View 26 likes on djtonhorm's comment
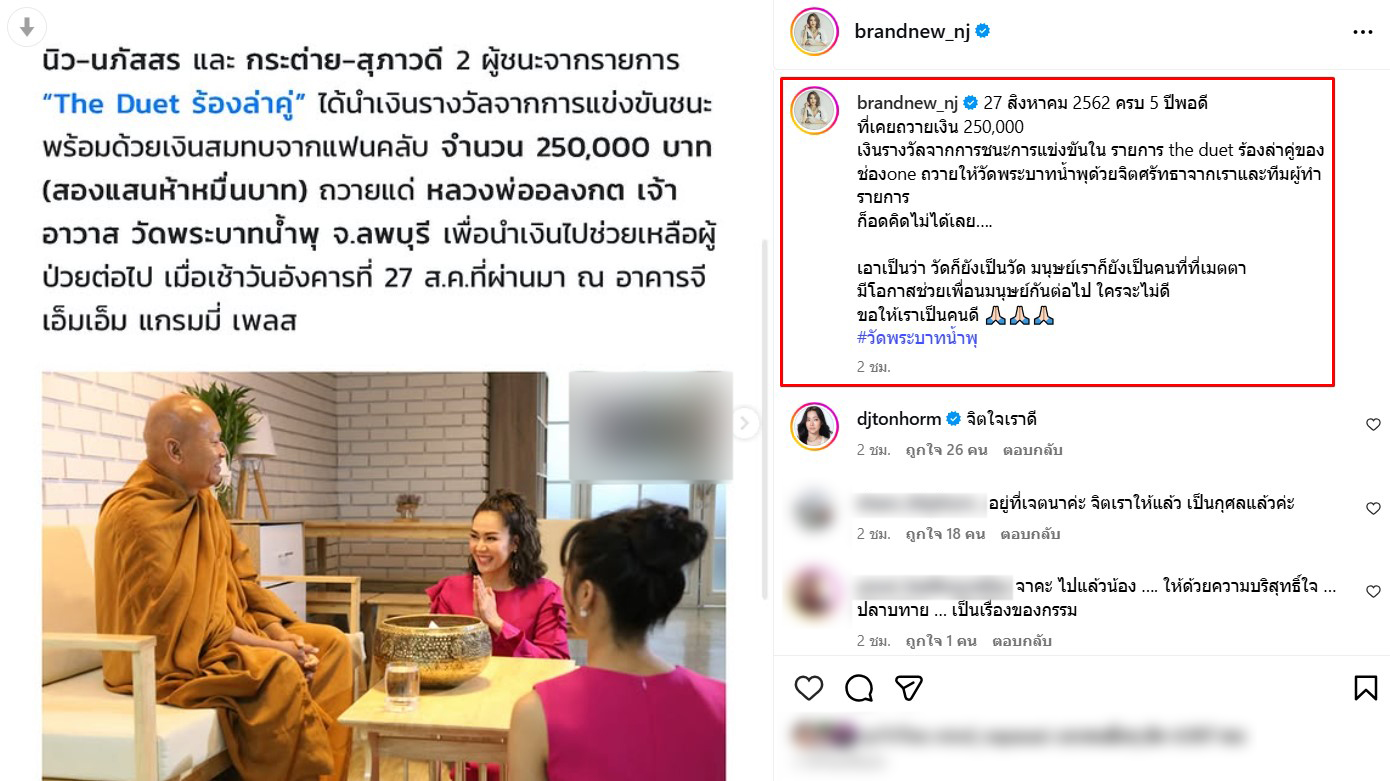The image size is (1390, 781). coord(946,450)
